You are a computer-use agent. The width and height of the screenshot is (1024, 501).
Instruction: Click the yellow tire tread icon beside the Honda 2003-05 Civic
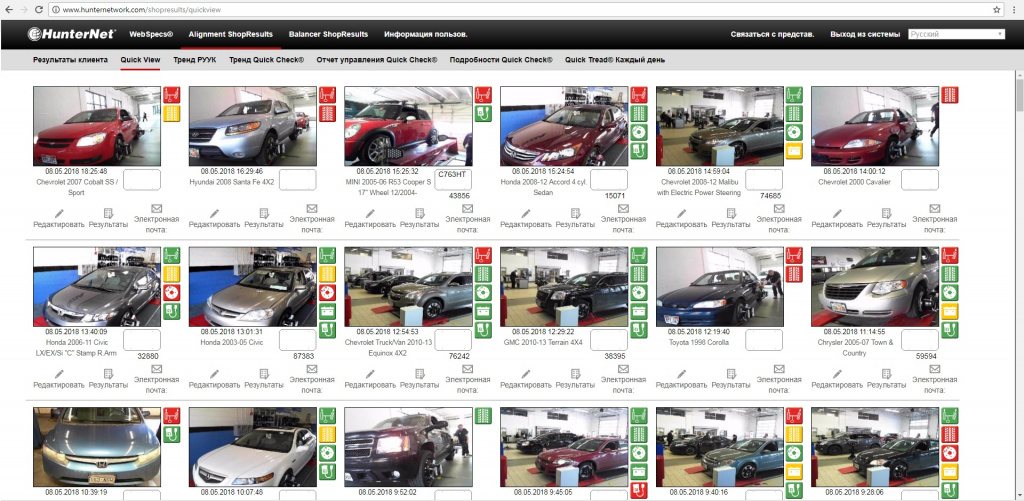pyautogui.click(x=327, y=274)
